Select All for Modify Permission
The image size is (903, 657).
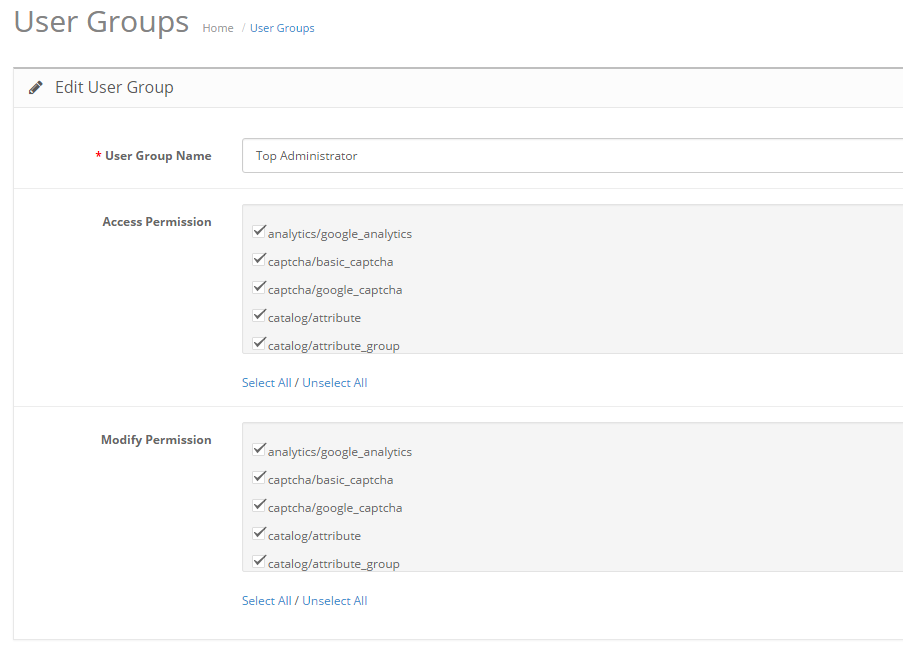pos(266,601)
